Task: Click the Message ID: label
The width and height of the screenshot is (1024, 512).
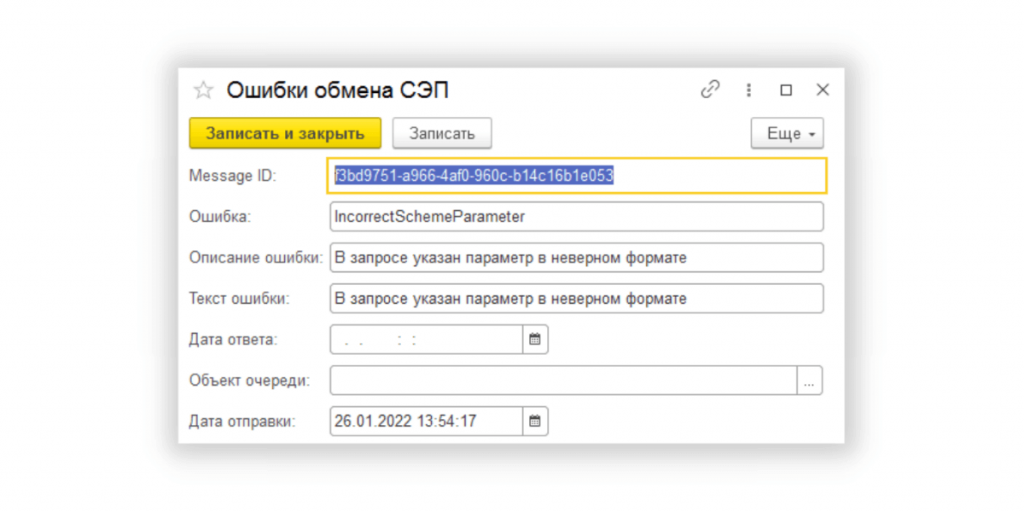Action: tap(232, 176)
